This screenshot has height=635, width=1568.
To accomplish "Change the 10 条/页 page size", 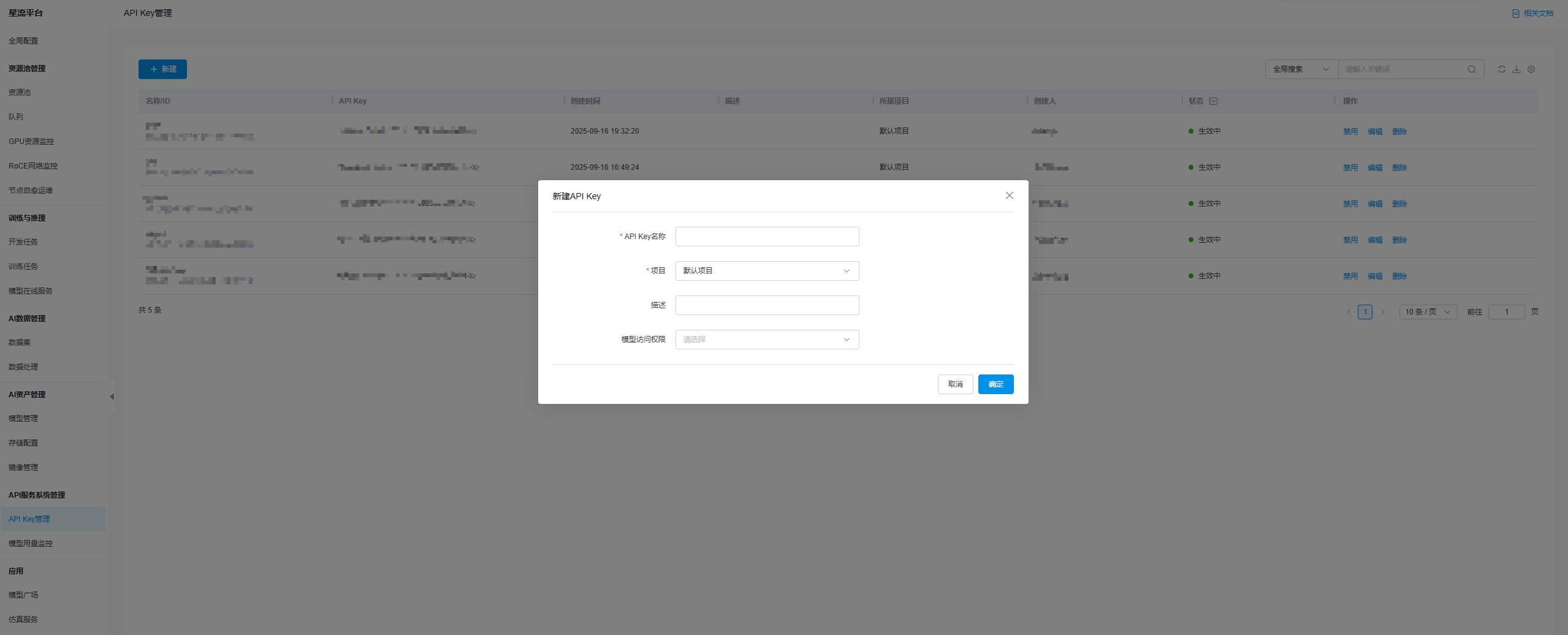I will (1428, 312).
